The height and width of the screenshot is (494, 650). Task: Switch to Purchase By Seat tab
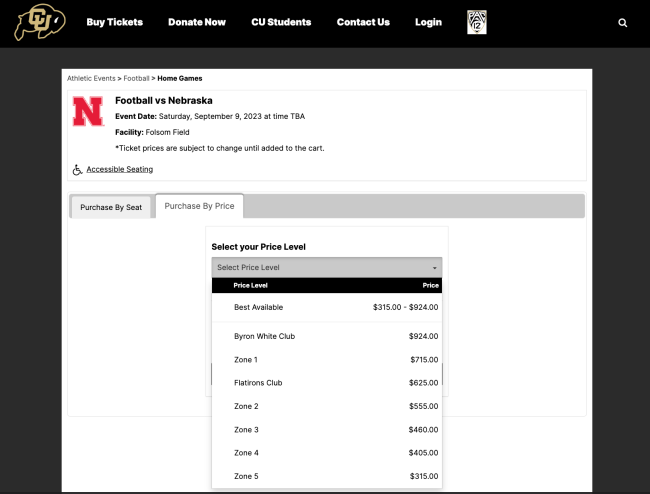(111, 207)
